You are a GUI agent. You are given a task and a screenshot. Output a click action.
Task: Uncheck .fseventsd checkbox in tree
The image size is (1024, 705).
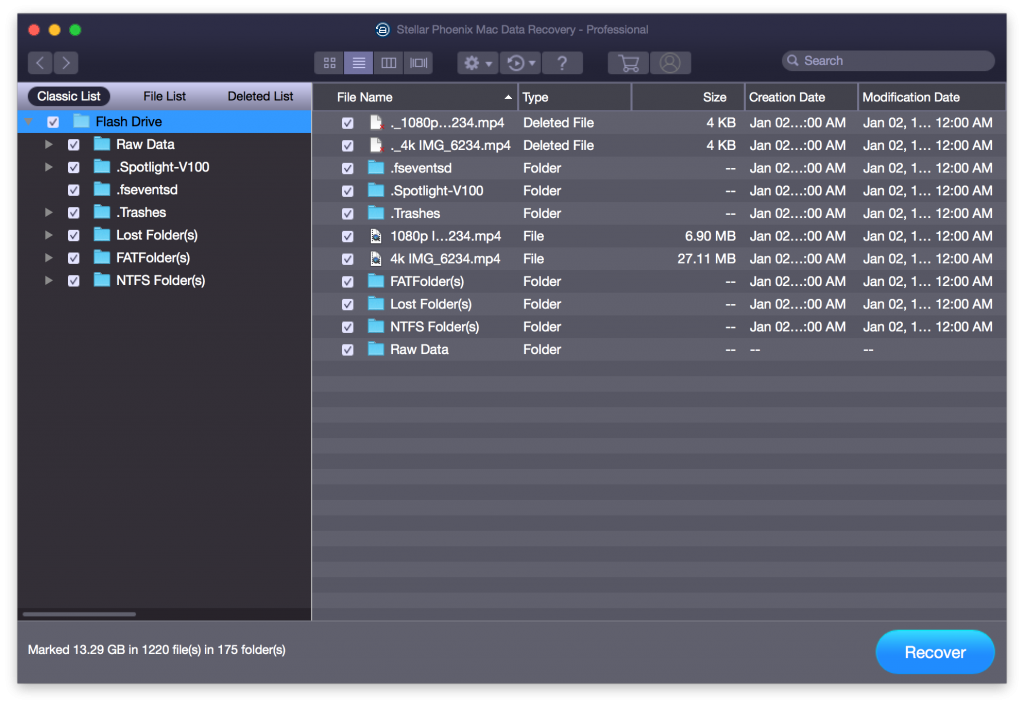pyautogui.click(x=74, y=190)
